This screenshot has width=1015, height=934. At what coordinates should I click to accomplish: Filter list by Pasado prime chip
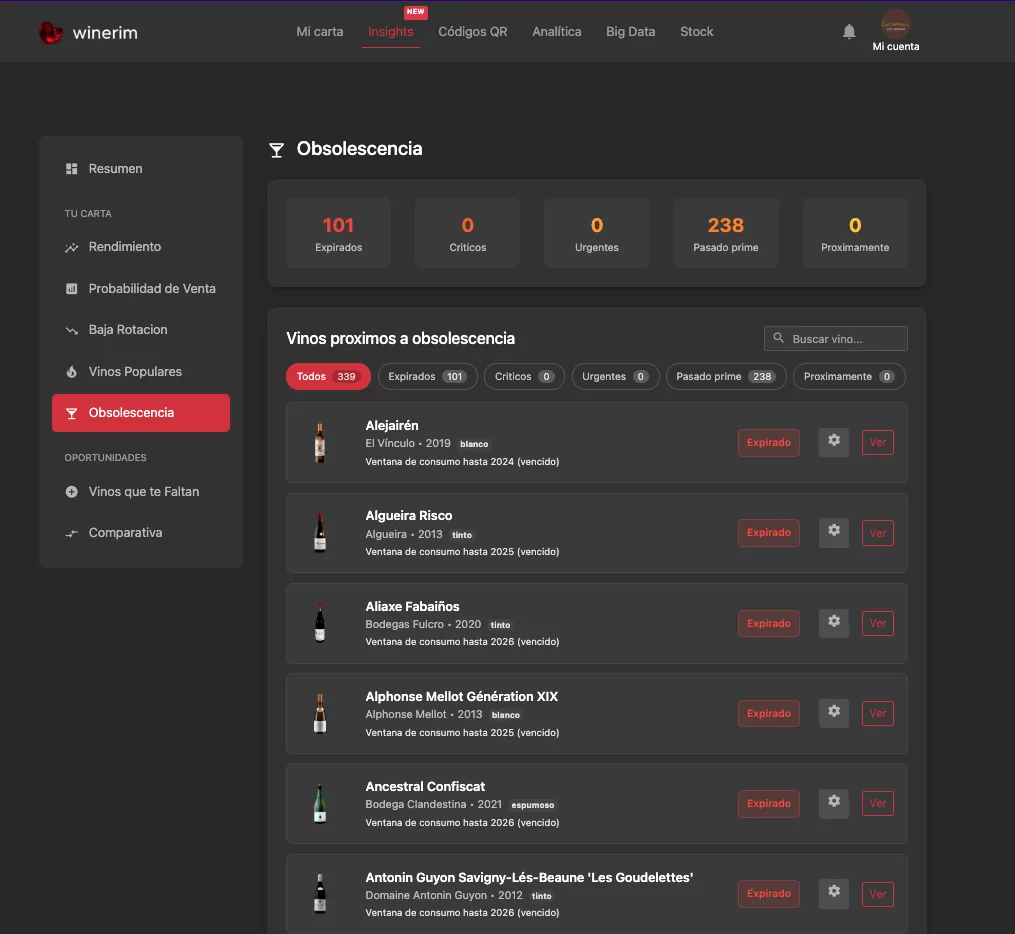tap(726, 377)
